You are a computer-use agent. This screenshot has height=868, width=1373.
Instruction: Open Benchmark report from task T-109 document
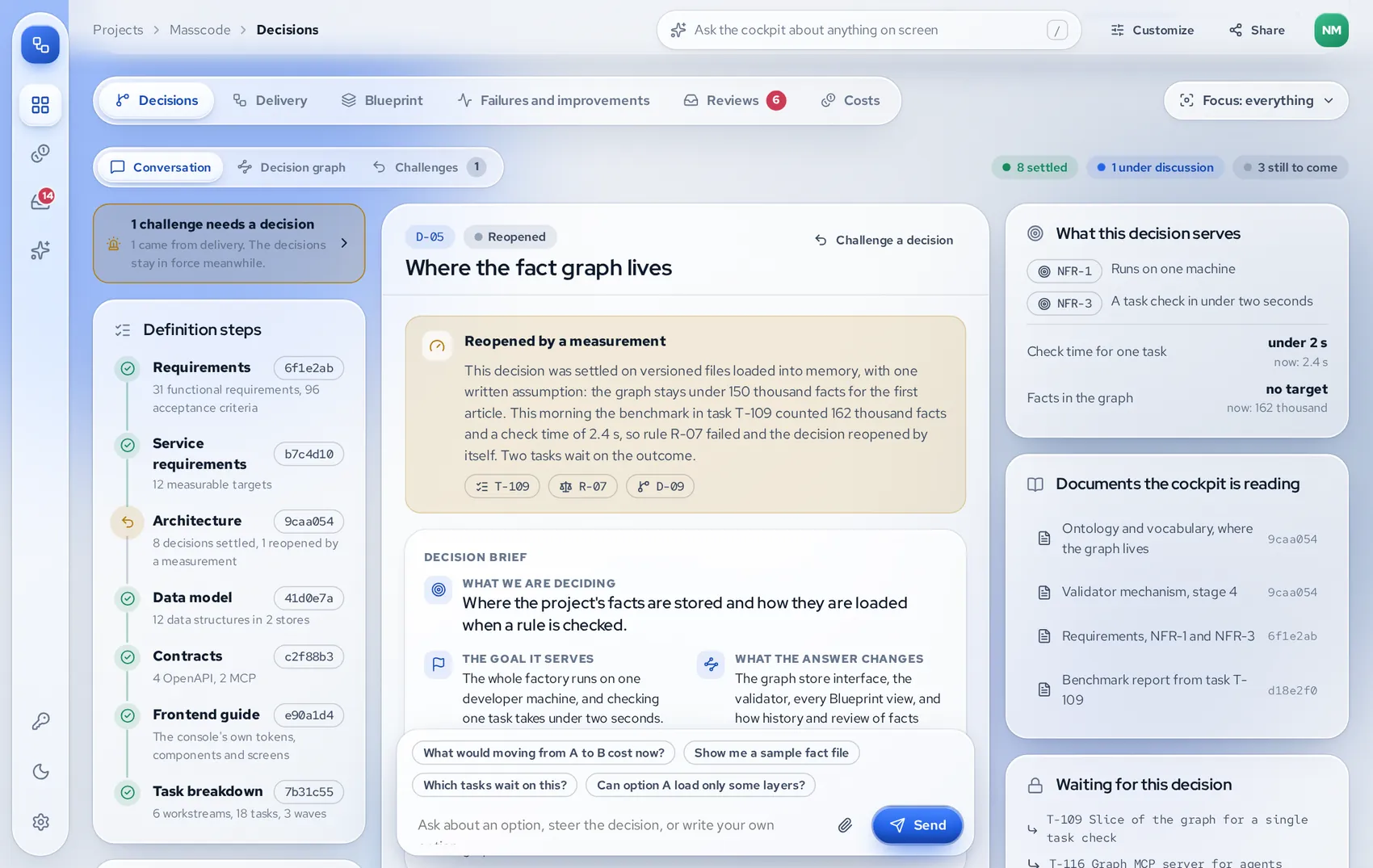1178,690
